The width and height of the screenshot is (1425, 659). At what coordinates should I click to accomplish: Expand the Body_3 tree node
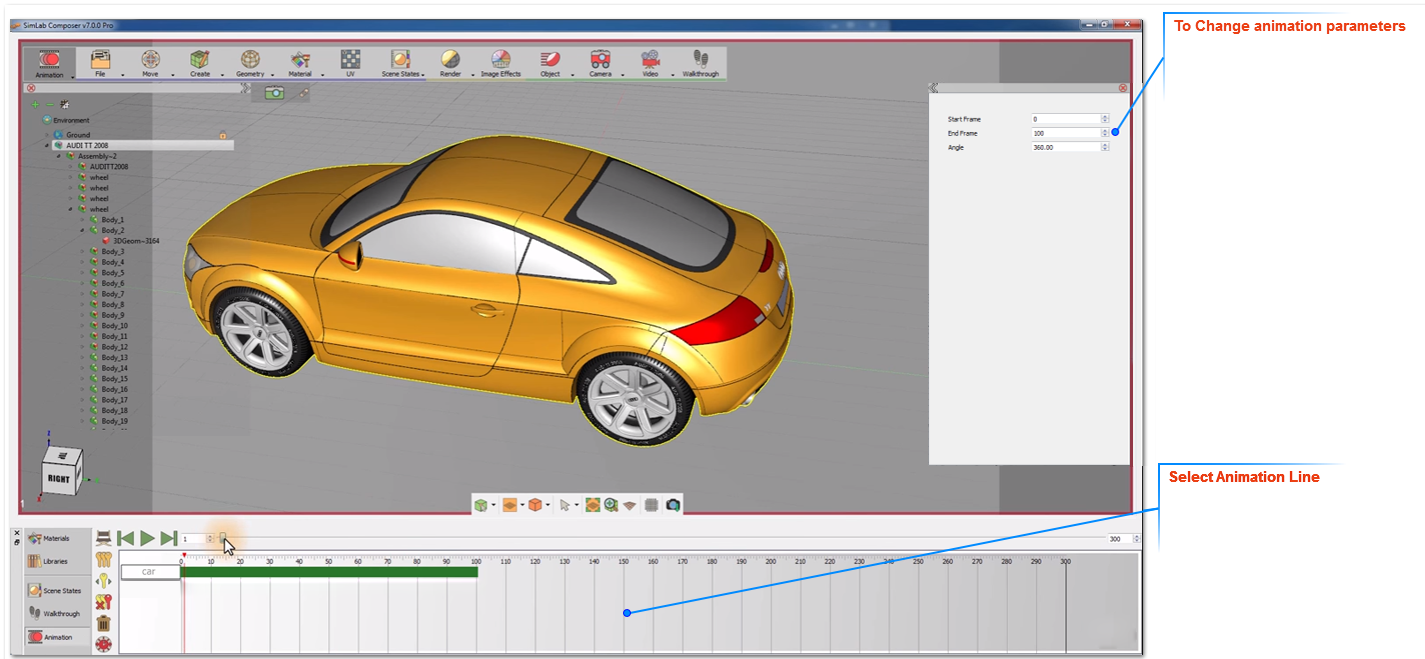pyautogui.click(x=83, y=251)
